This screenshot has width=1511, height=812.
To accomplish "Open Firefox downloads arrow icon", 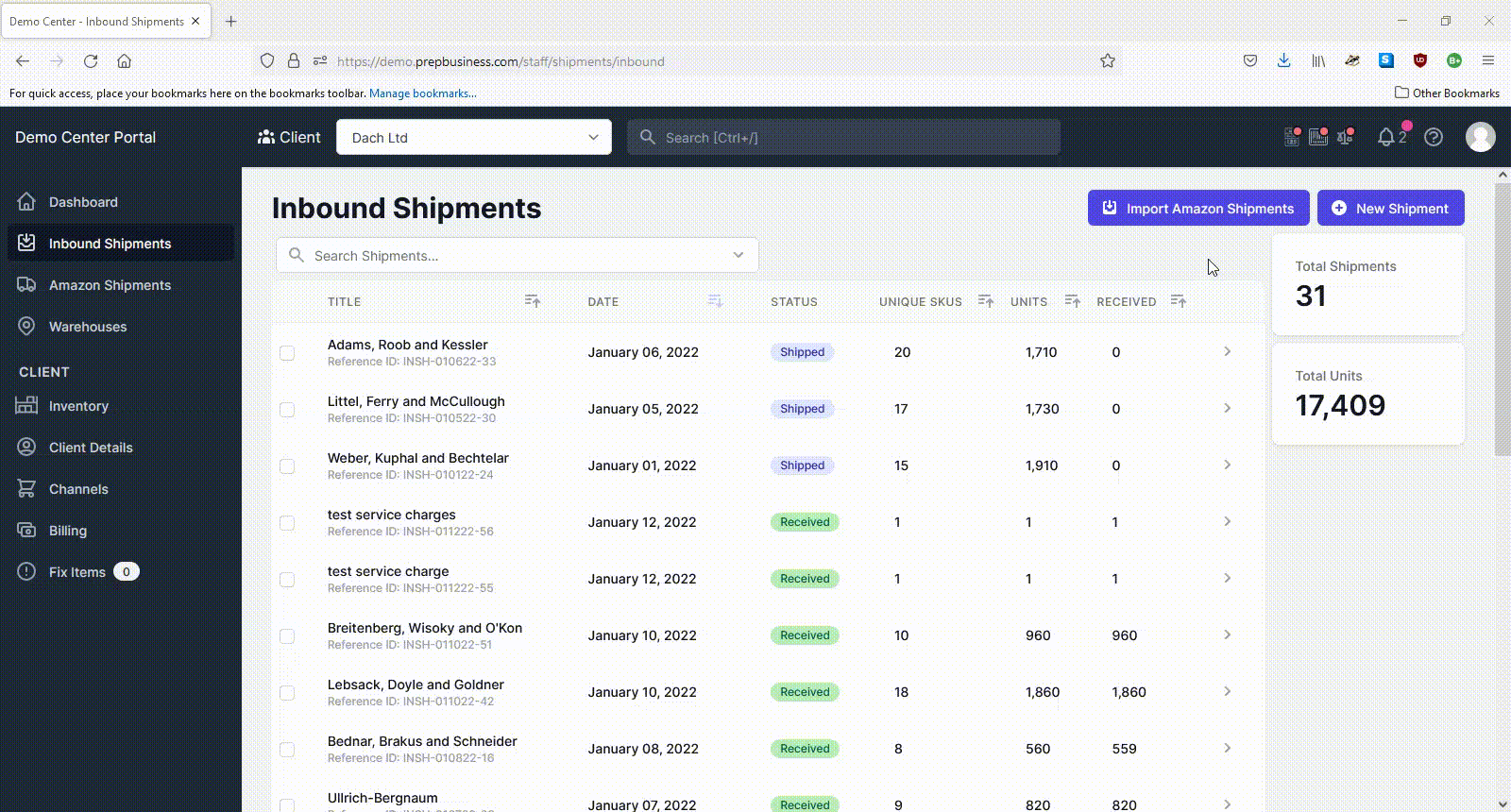I will pos(1283,60).
